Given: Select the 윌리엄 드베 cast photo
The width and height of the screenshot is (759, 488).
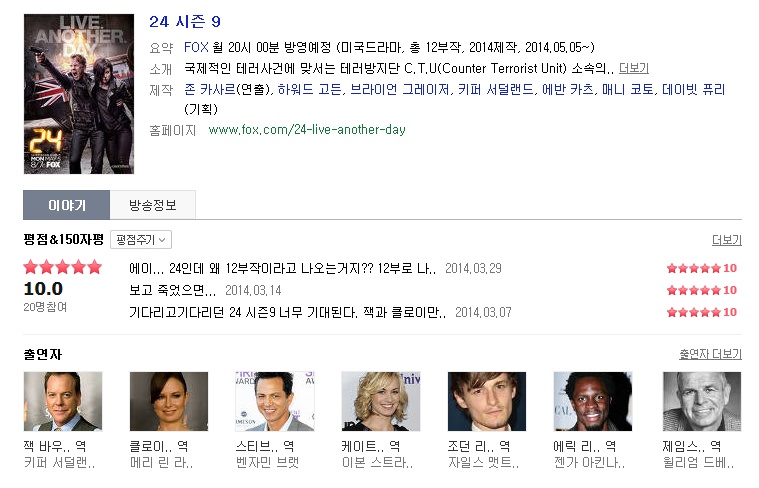Looking at the screenshot, I should coord(702,401).
